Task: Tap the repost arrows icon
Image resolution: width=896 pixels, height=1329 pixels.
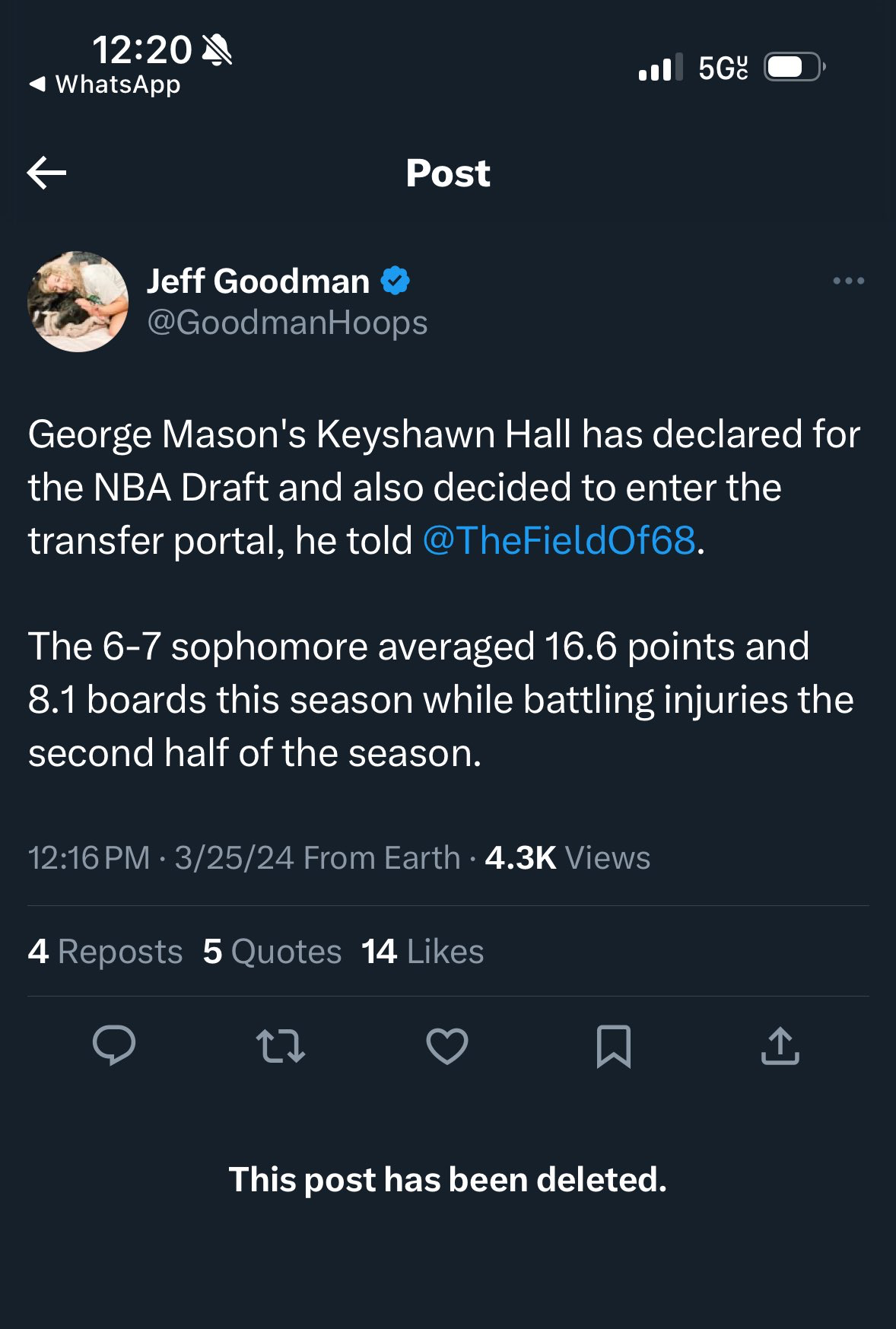Action: [x=281, y=1045]
